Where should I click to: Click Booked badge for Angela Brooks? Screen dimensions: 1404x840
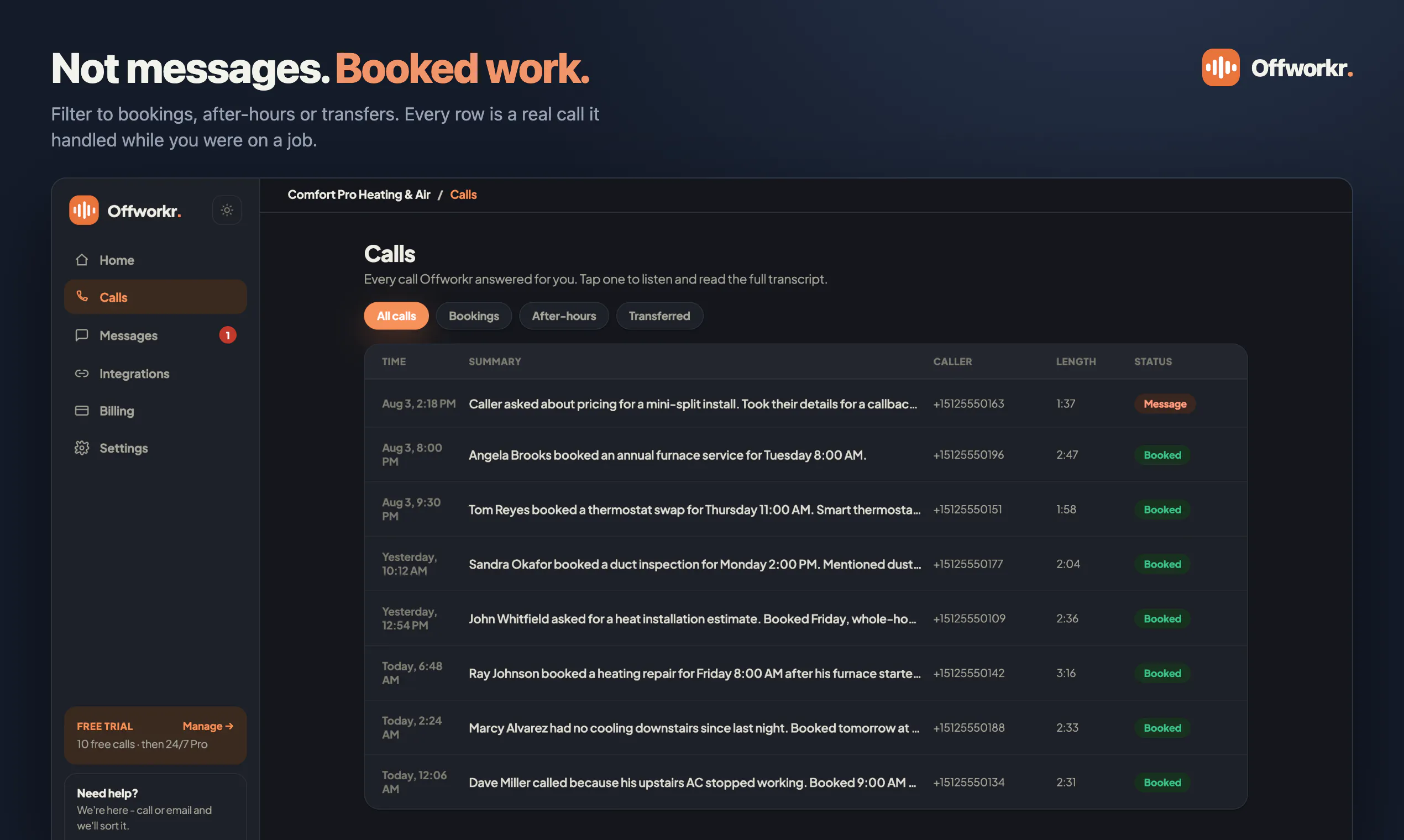click(x=1162, y=455)
